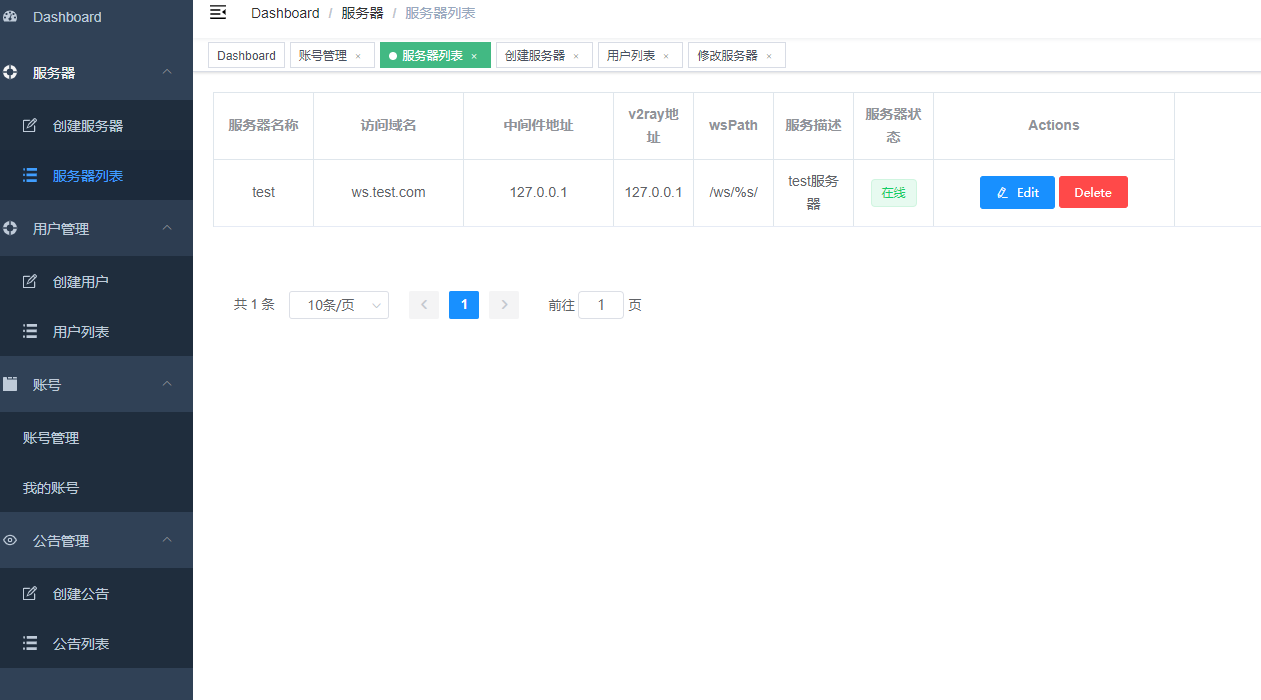Click the 公告管理 eye icon
Image resolution: width=1261 pixels, height=700 pixels.
(x=10, y=540)
